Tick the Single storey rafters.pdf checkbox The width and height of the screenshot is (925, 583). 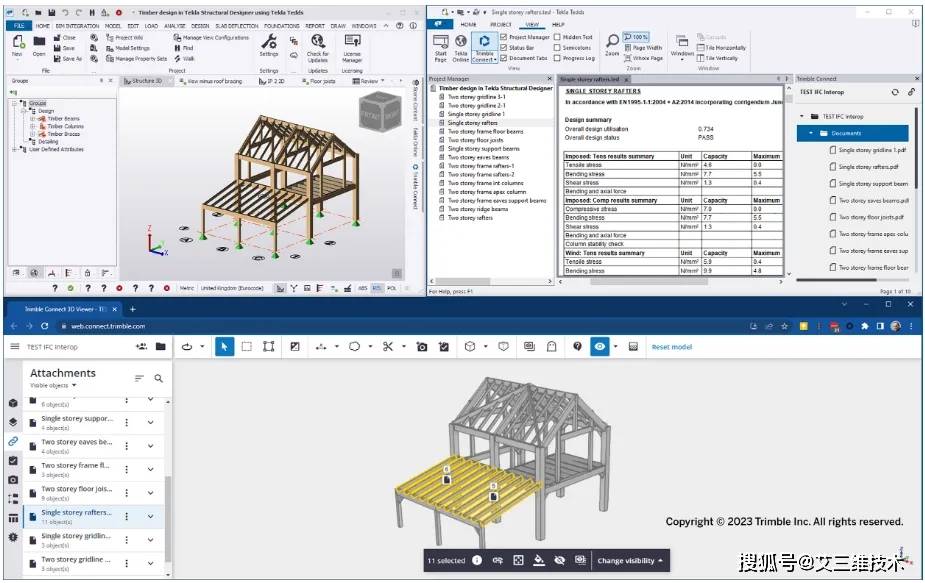832,167
